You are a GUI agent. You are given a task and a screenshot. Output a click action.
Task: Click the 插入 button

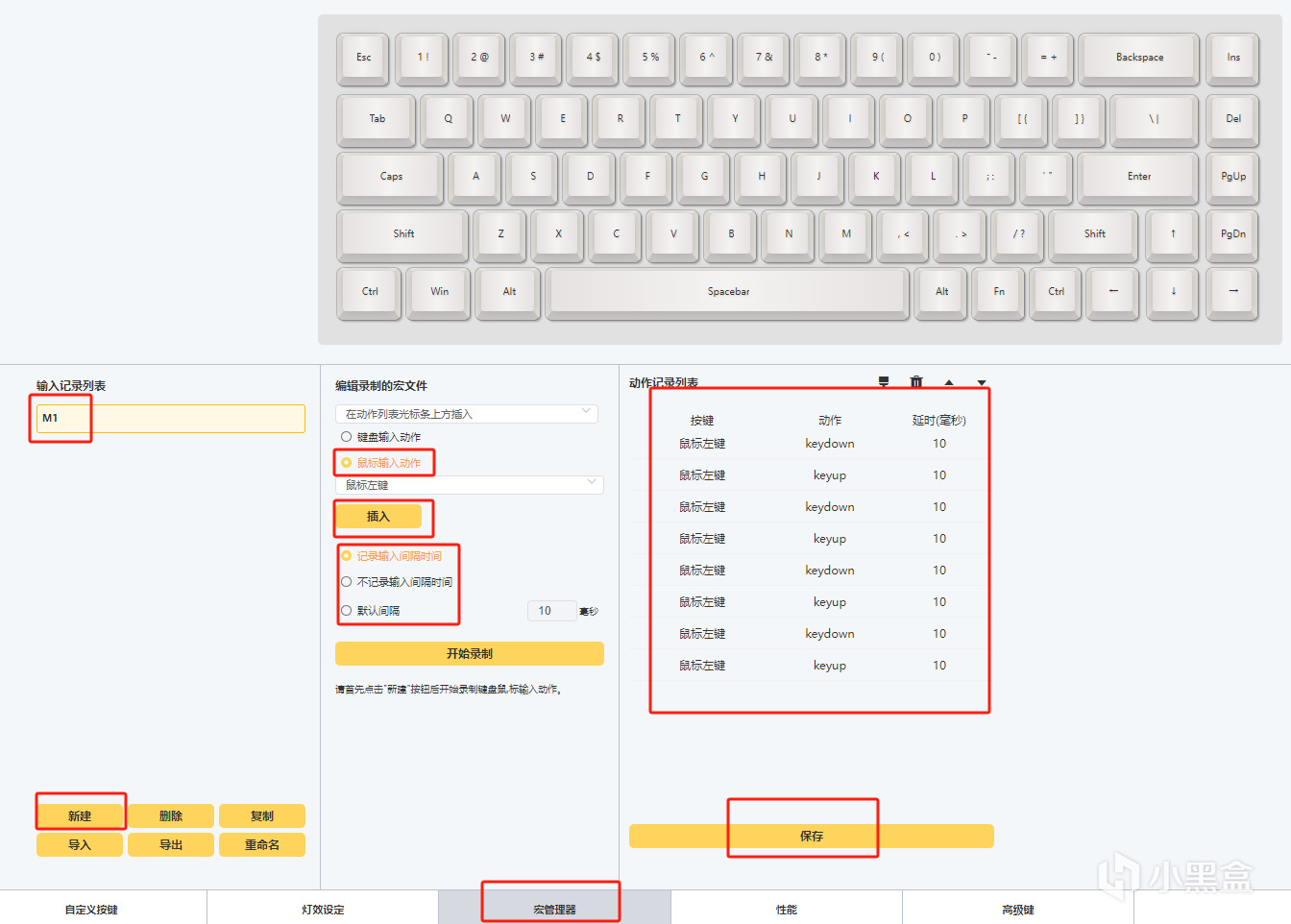tap(378, 516)
